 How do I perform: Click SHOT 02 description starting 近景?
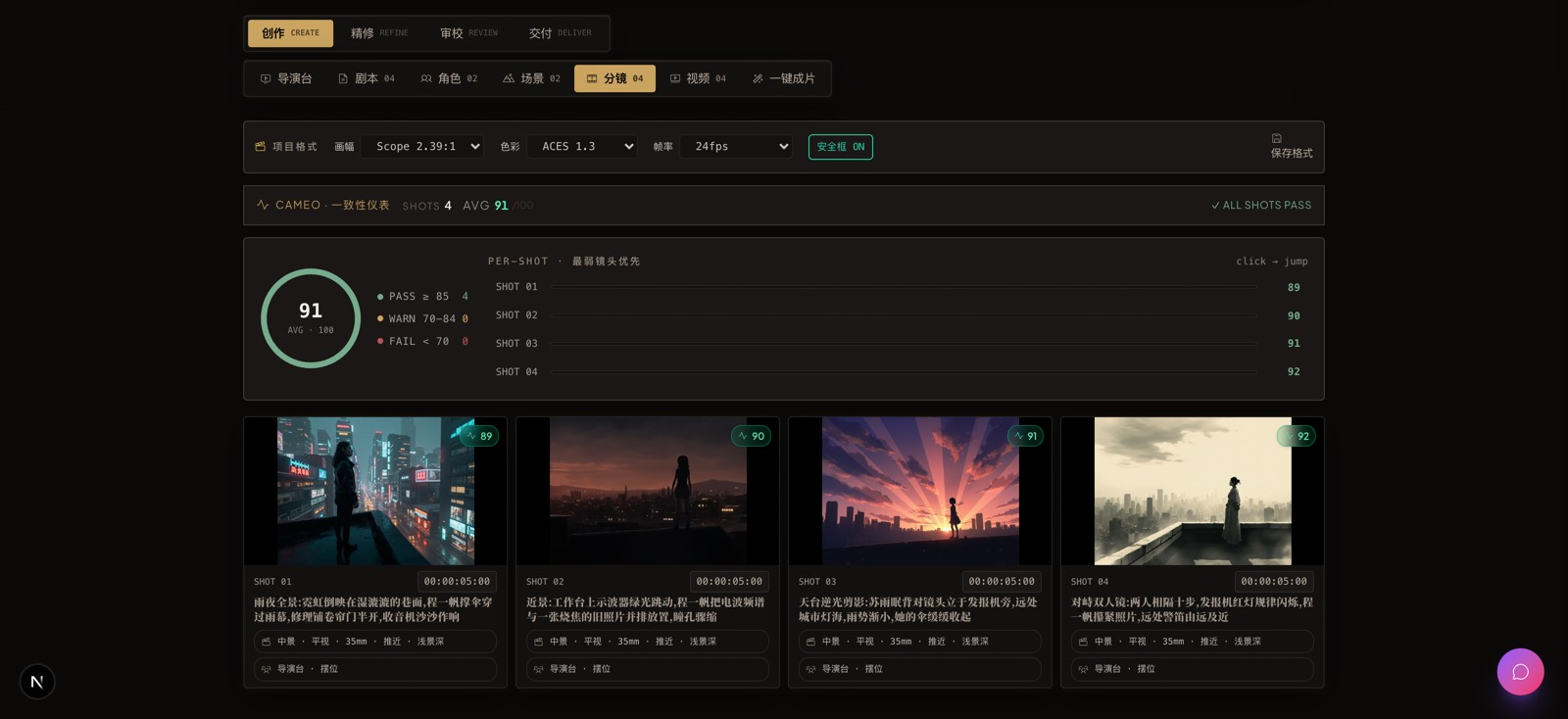click(646, 609)
